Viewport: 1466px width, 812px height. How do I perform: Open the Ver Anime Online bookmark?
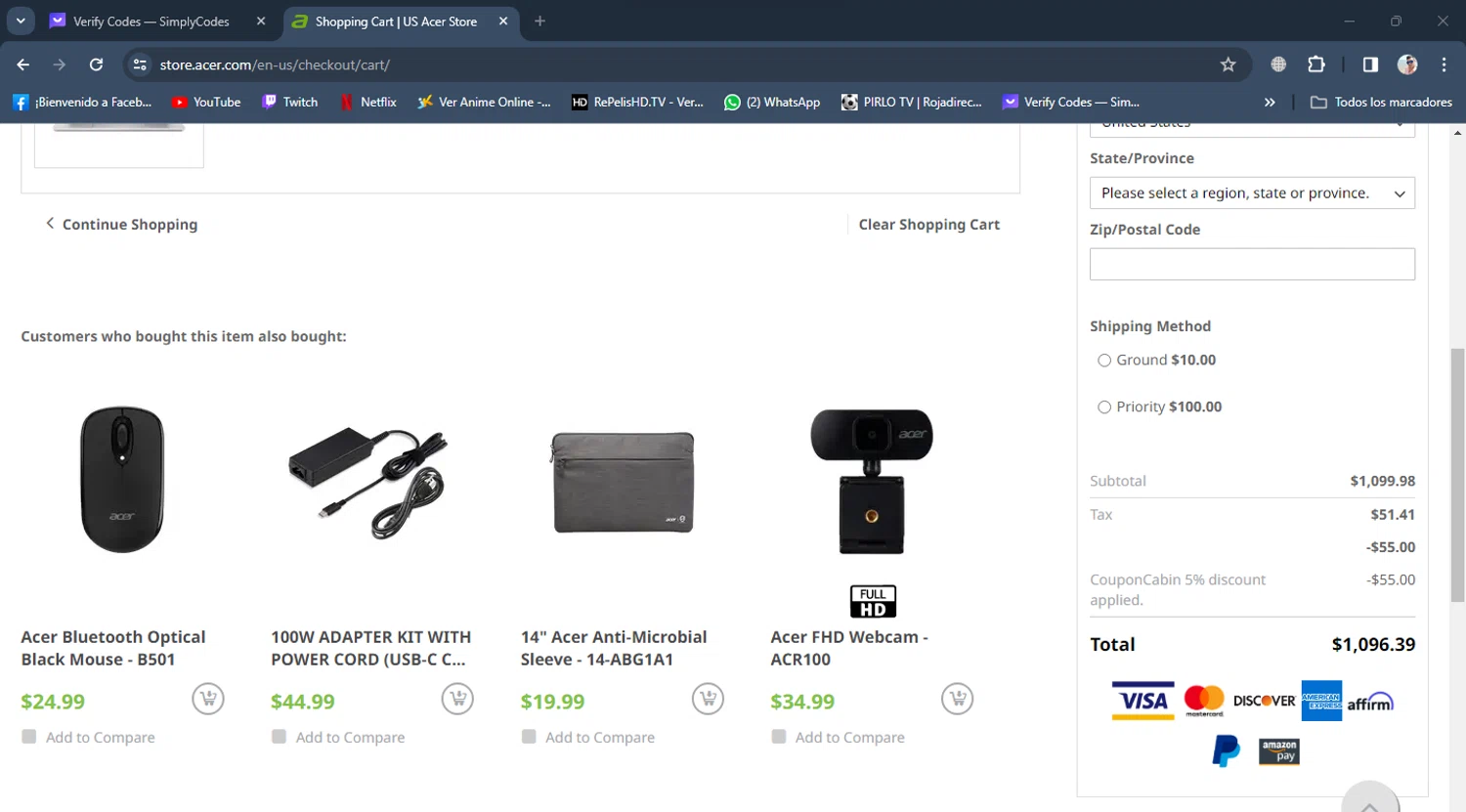pyautogui.click(x=484, y=102)
